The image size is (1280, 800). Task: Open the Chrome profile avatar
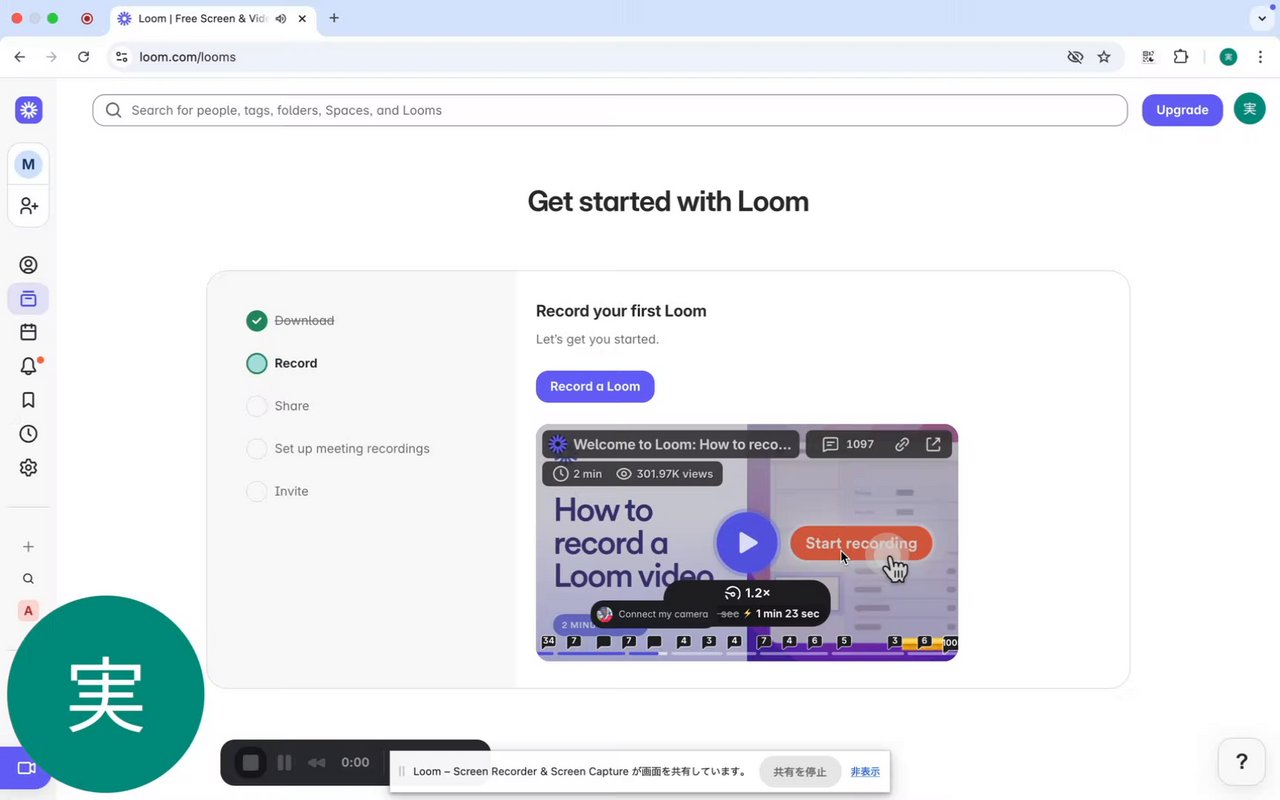tap(1228, 57)
